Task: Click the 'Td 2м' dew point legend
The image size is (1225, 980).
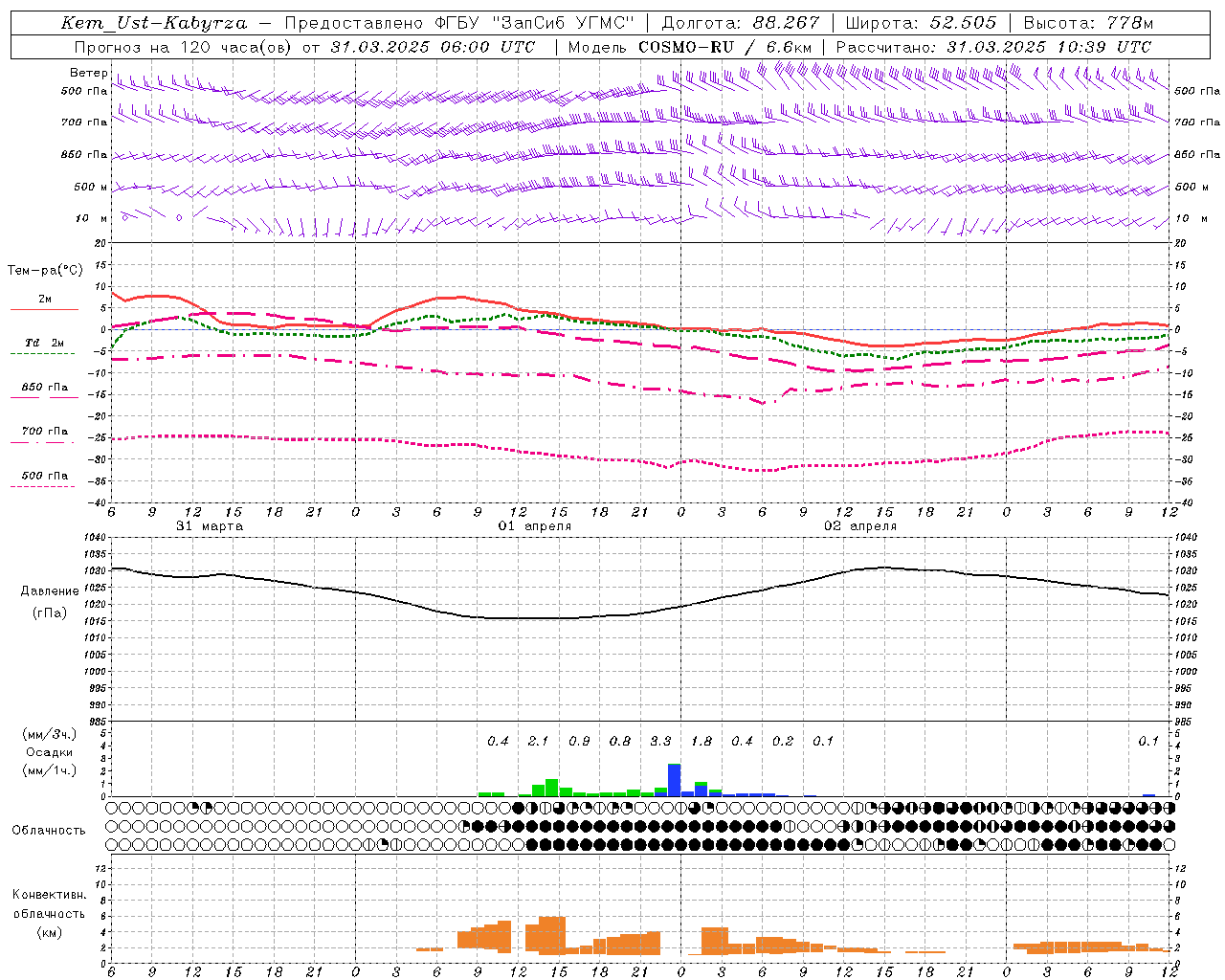Action: (44, 343)
